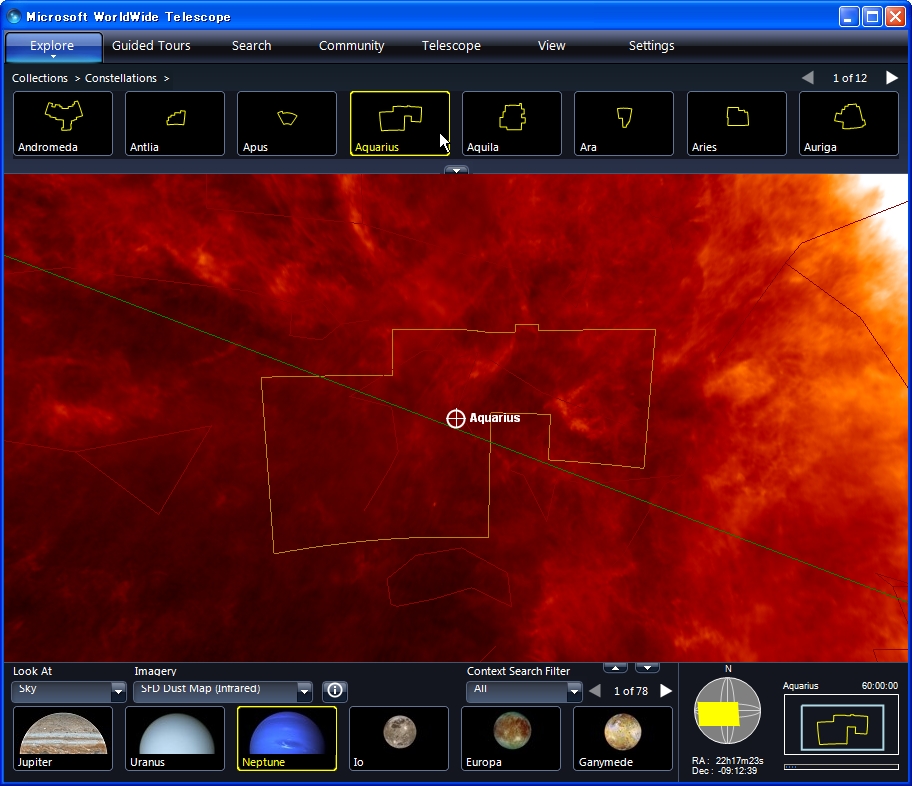Select the Aquarius constellation thumbnail
This screenshot has height=786, width=912.
tap(400, 123)
